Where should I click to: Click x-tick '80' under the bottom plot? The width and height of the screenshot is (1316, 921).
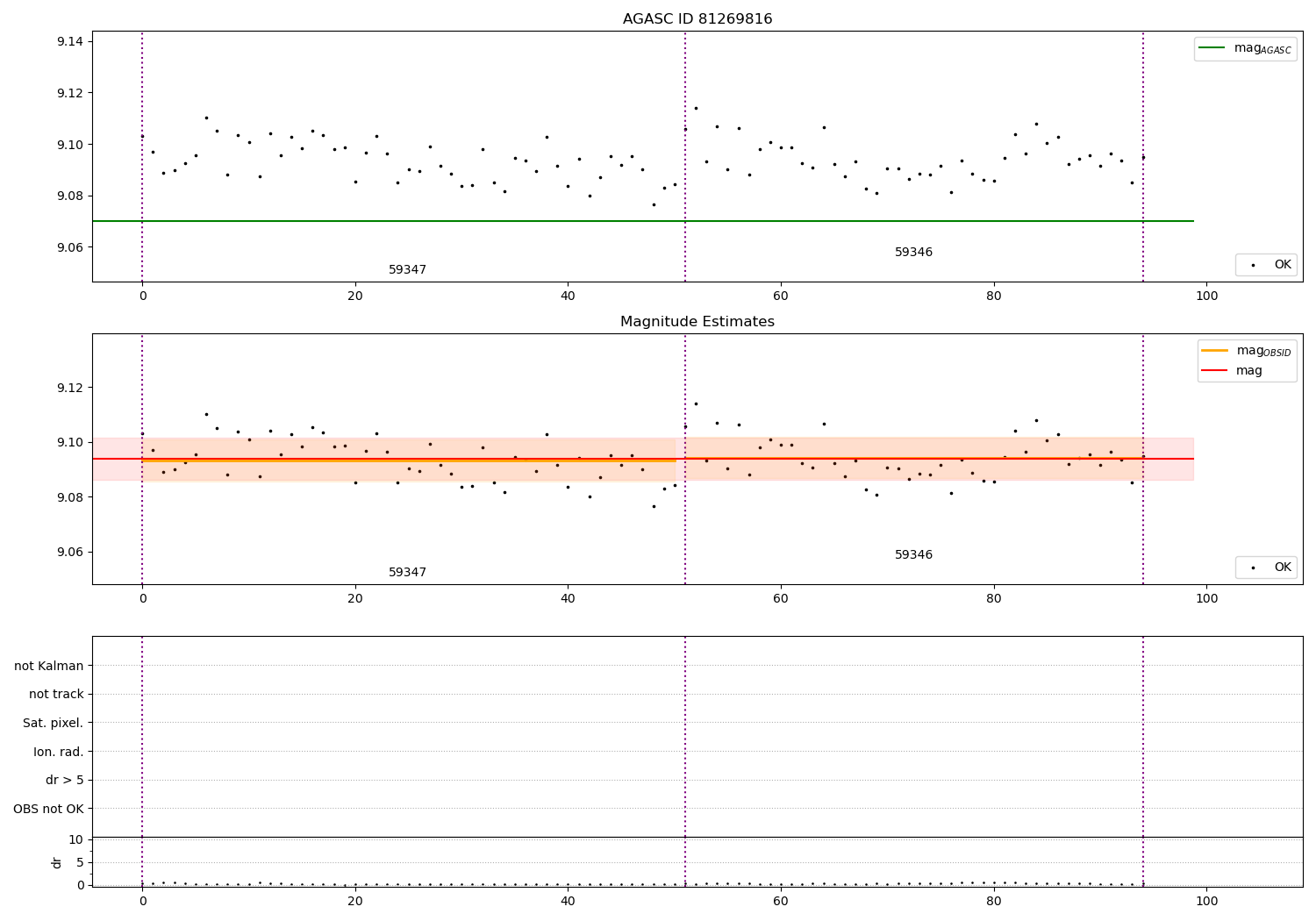994,901
